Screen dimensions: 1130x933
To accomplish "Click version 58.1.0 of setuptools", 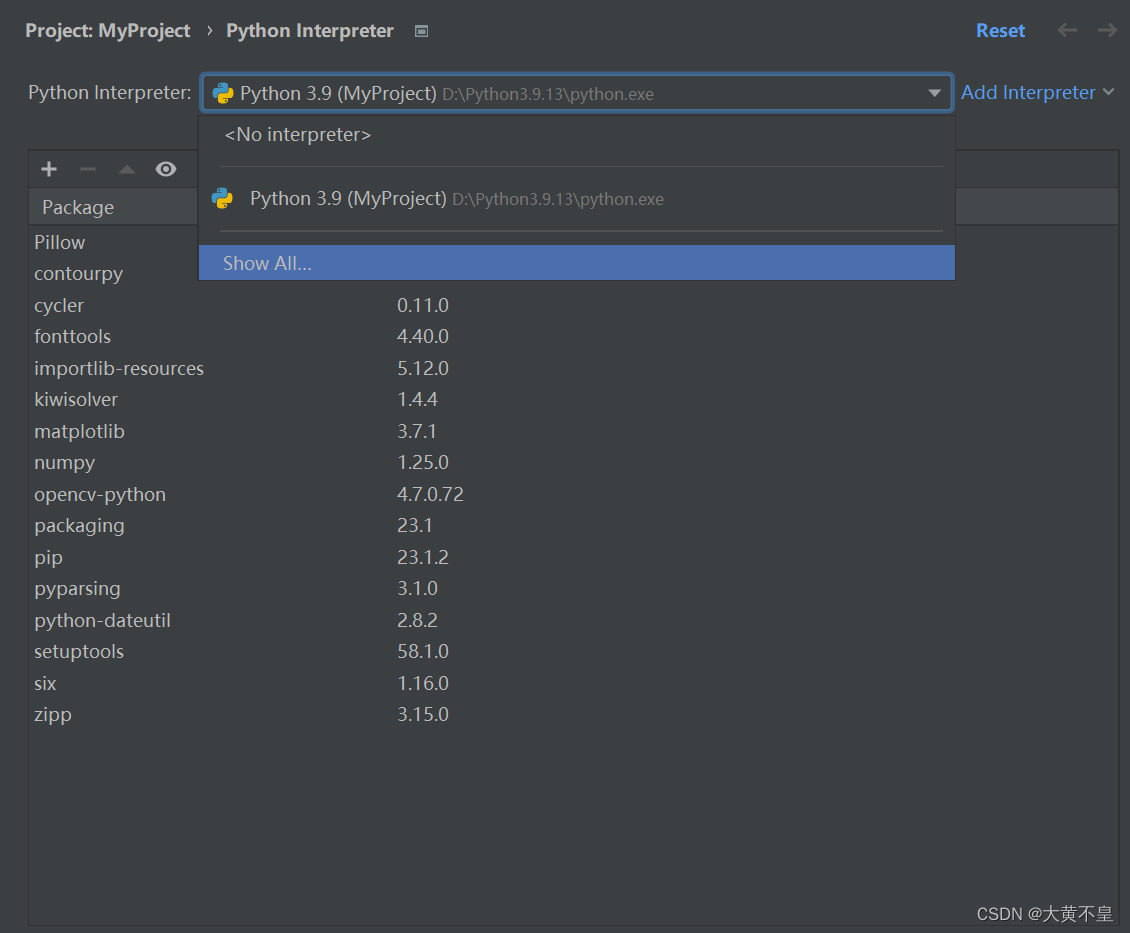I will [x=423, y=652].
